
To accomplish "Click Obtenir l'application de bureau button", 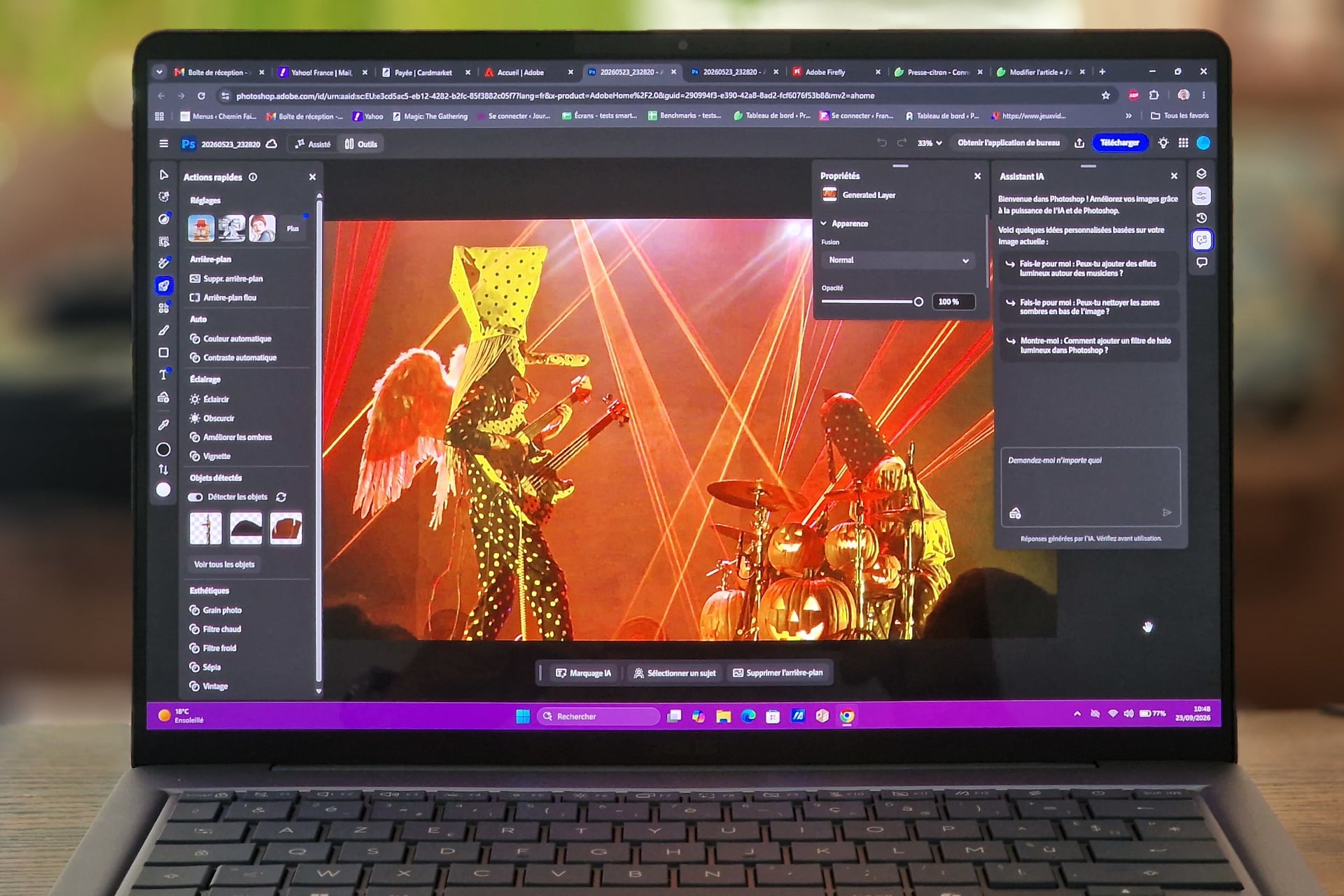I will coord(1008,143).
